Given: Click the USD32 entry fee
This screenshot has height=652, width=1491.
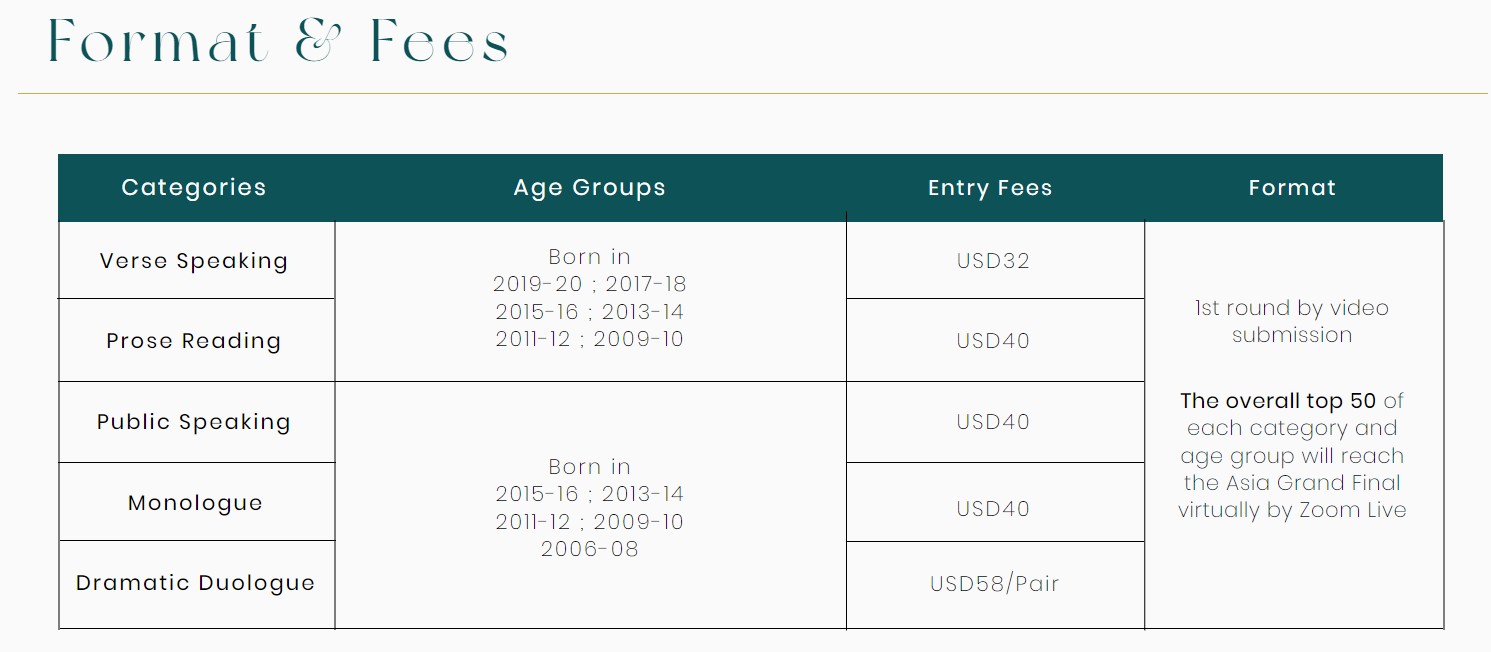Looking at the screenshot, I should (993, 261).
